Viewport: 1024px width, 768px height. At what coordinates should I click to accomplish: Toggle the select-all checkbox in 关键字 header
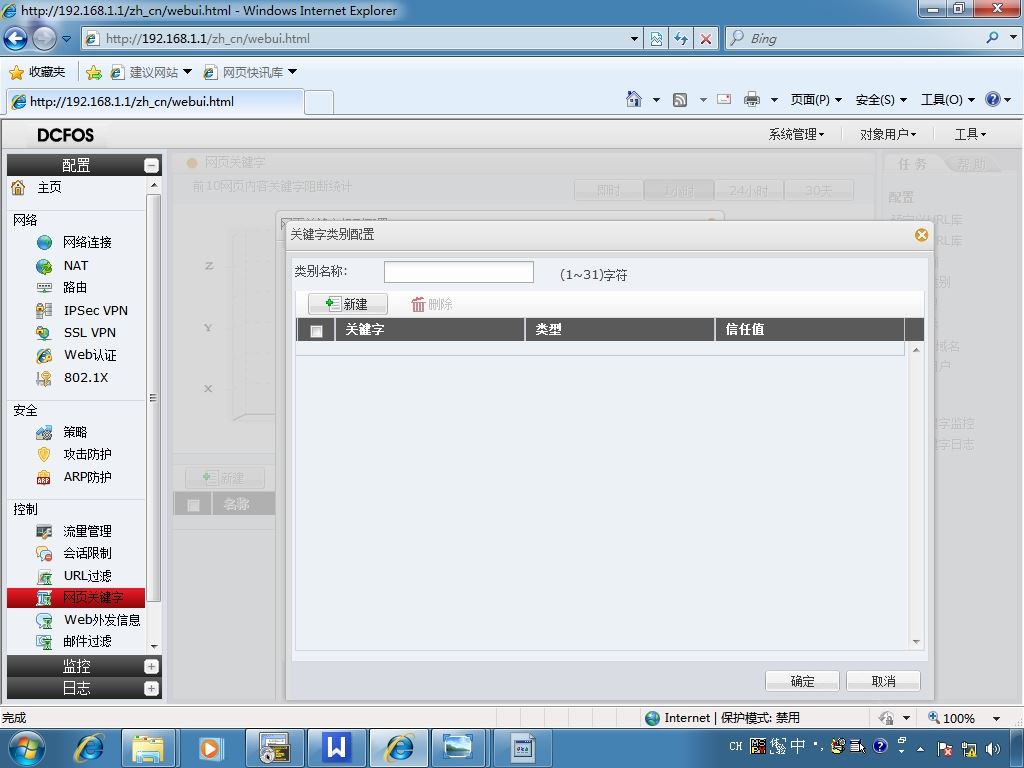point(316,331)
